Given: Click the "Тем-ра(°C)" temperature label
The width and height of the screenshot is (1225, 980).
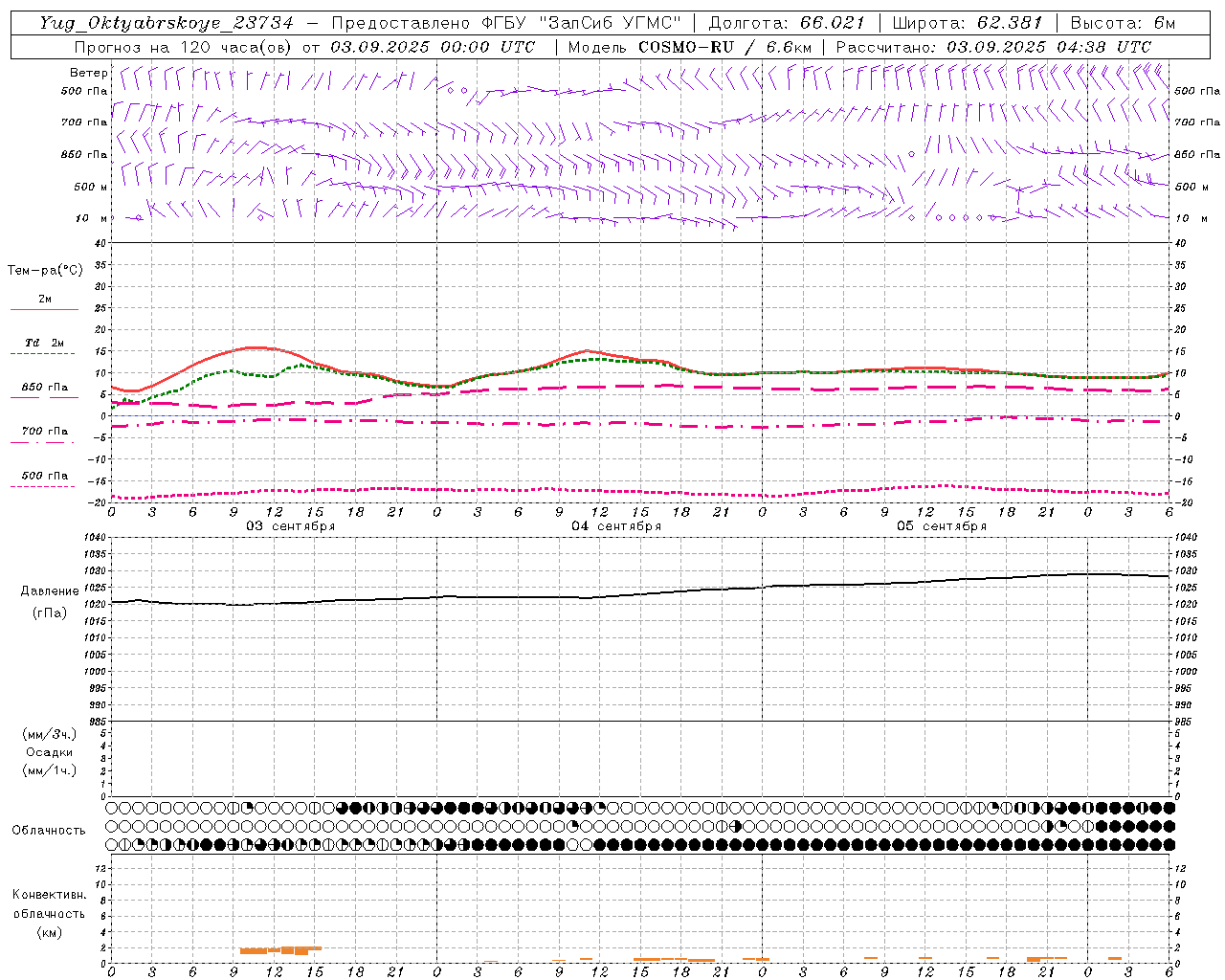Looking at the screenshot, I should pos(45,271).
